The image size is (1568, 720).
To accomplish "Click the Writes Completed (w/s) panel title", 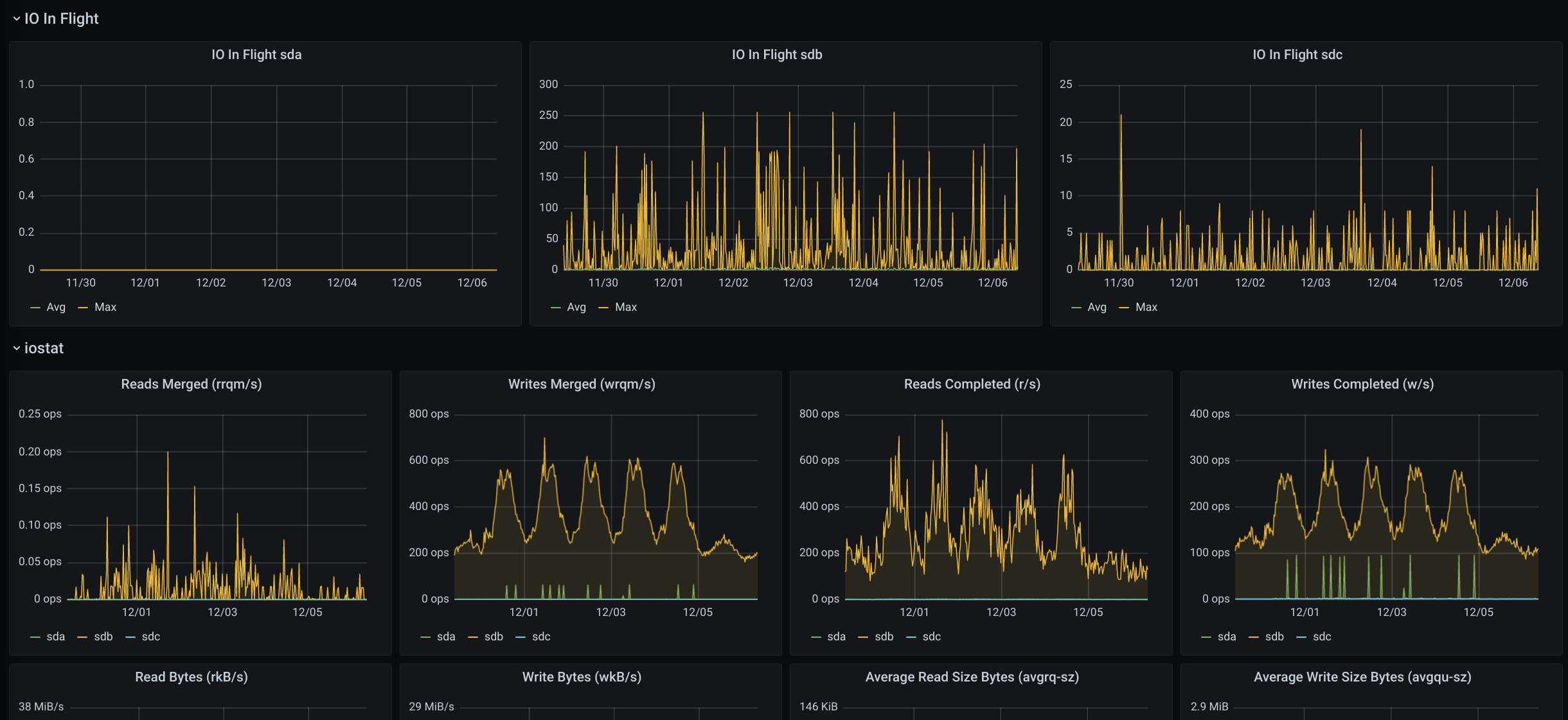I will pyautogui.click(x=1362, y=384).
